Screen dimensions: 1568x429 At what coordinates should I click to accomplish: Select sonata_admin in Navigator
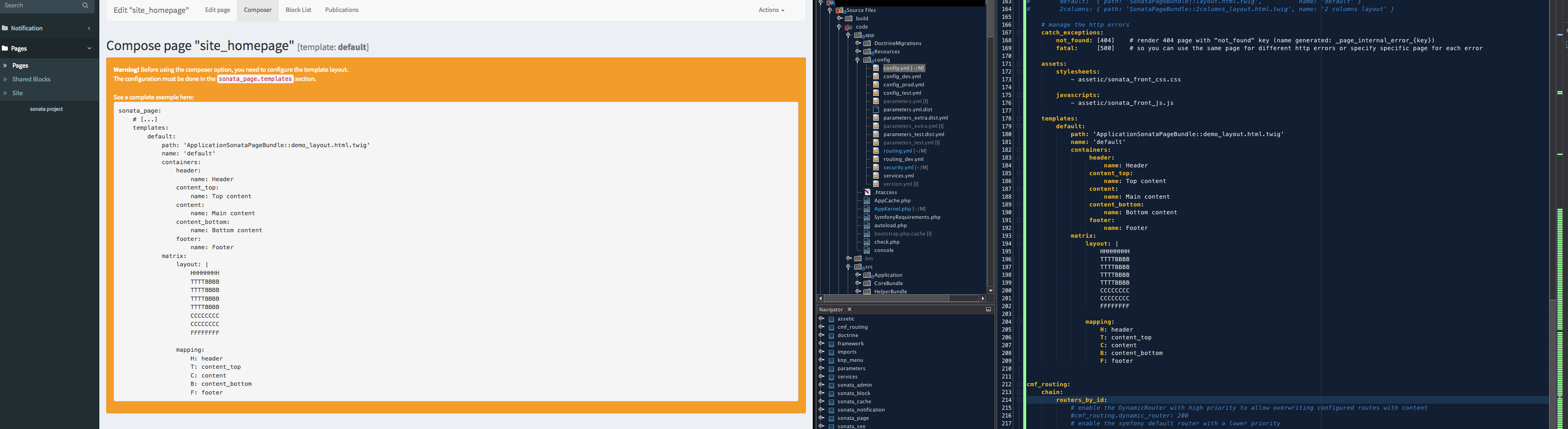[x=855, y=385]
